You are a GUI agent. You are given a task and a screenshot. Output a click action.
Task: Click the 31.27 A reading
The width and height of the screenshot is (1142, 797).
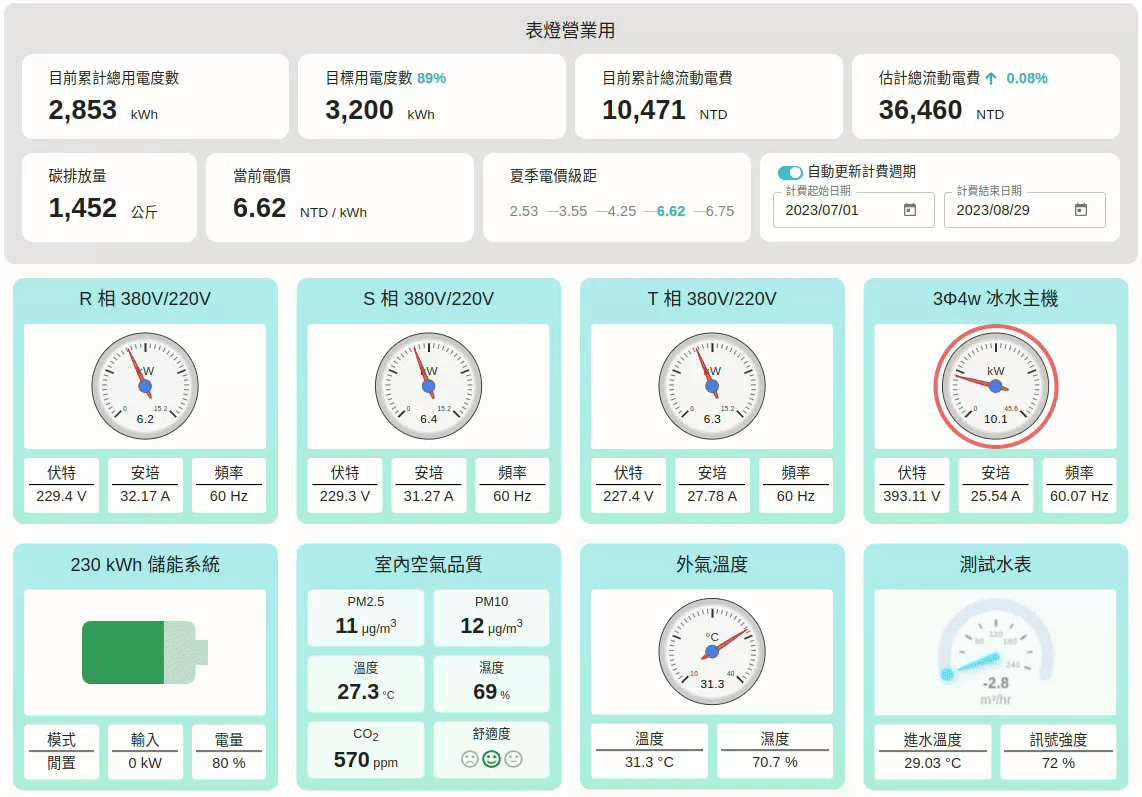(x=428, y=496)
